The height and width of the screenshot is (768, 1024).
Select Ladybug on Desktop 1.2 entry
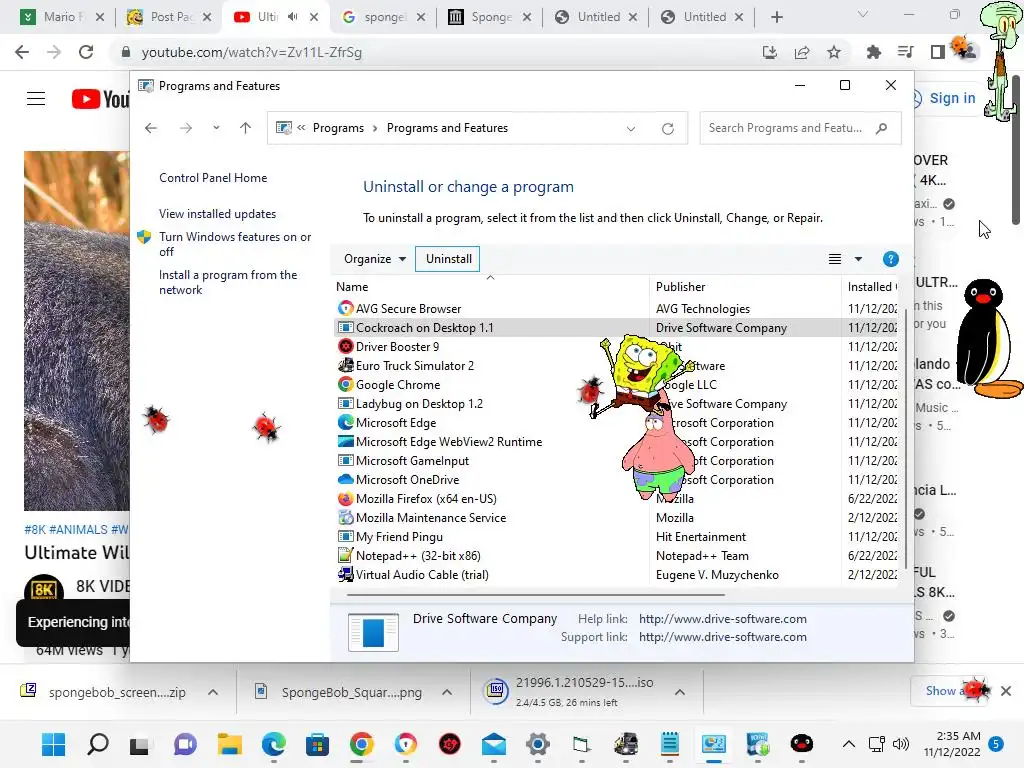419,404
